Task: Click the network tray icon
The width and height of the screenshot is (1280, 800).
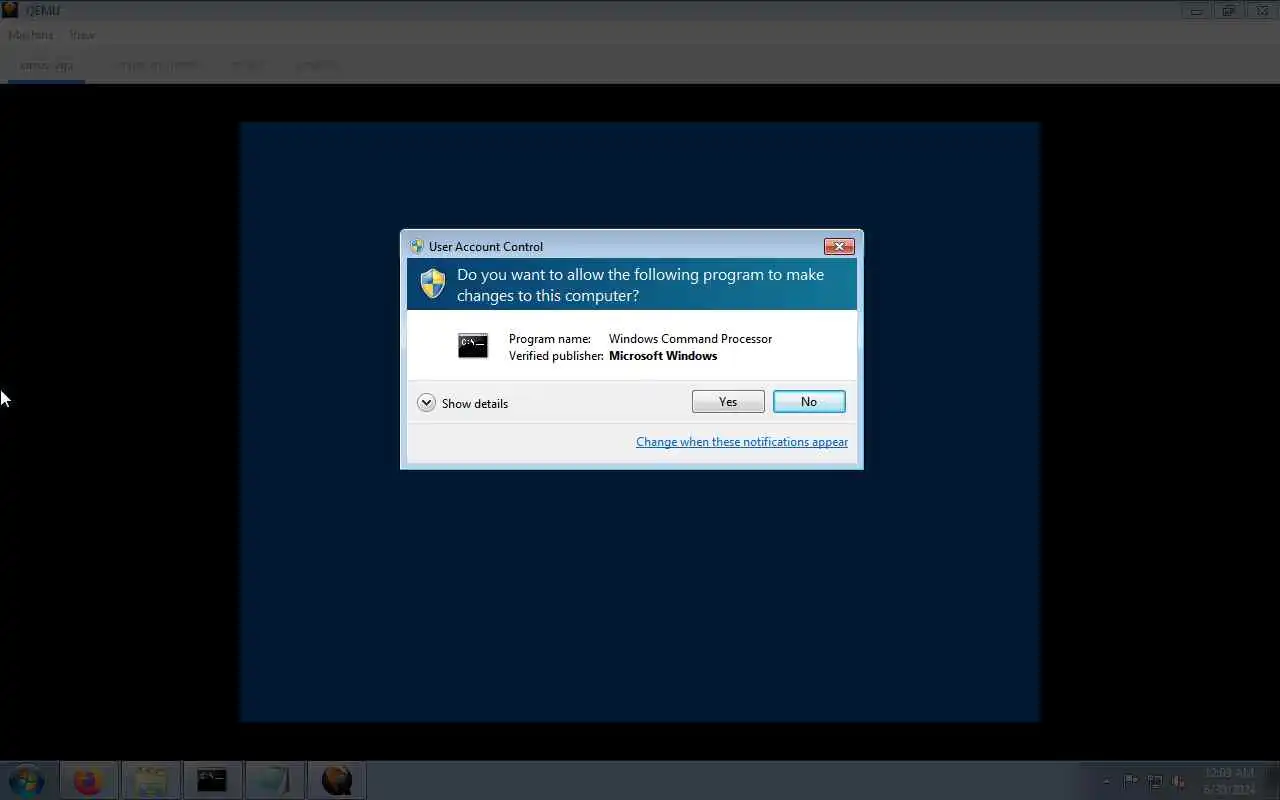Action: coord(1155,781)
